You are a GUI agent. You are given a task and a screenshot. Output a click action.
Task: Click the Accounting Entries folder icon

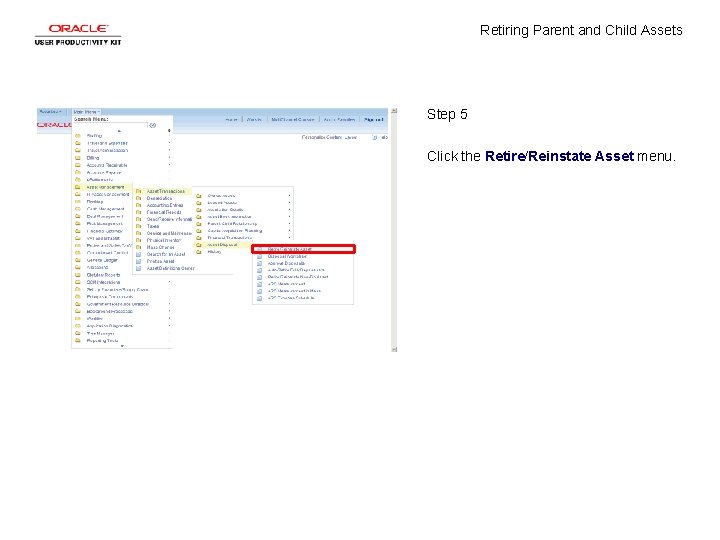[138, 205]
